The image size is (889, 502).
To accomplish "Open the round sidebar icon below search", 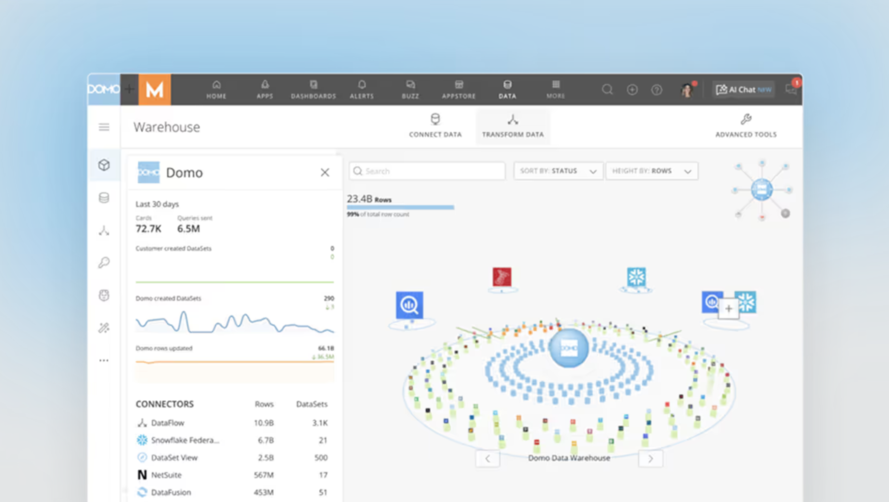I will coord(104,296).
